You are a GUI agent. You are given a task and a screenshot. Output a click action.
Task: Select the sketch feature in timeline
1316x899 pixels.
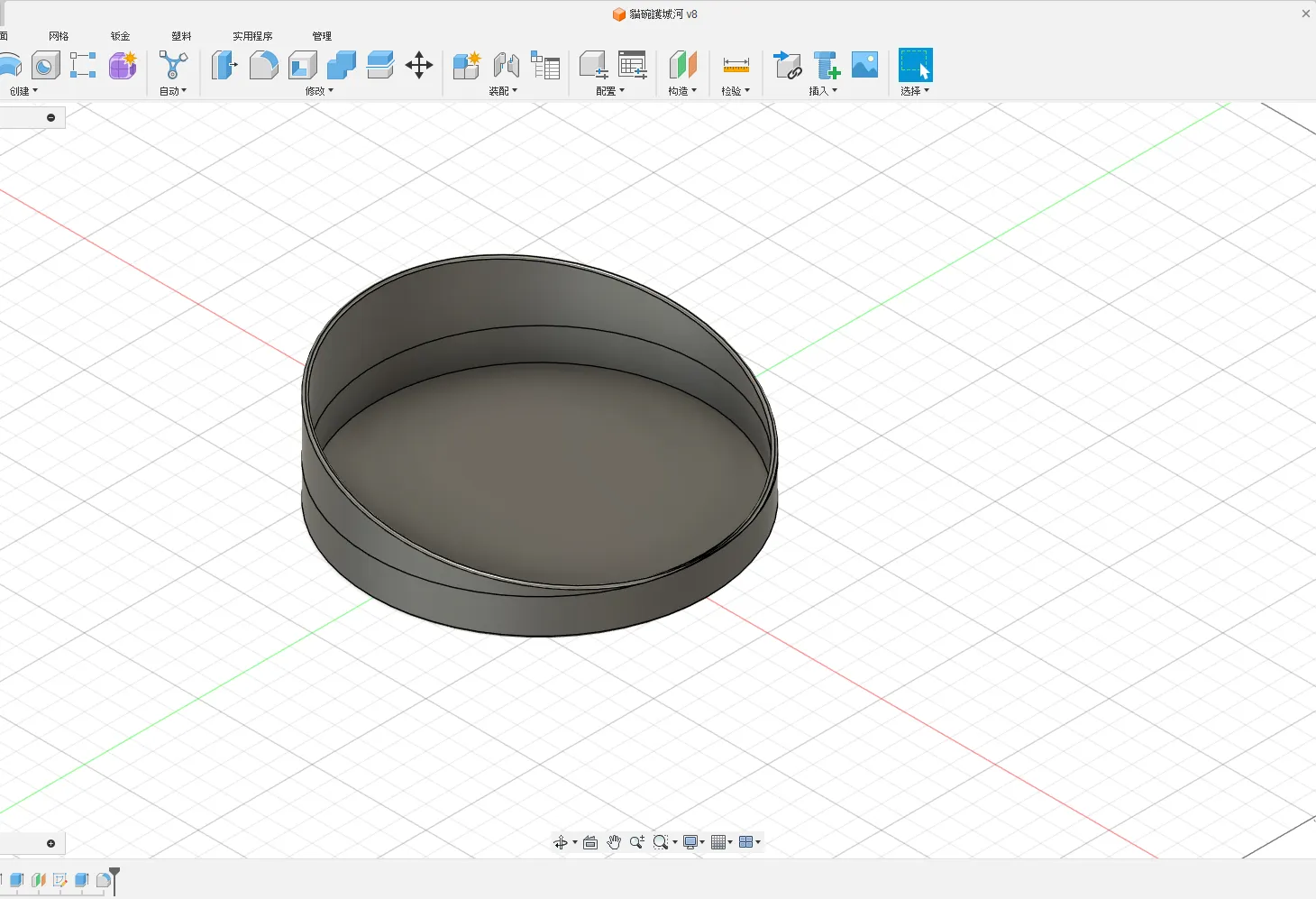coord(59,880)
